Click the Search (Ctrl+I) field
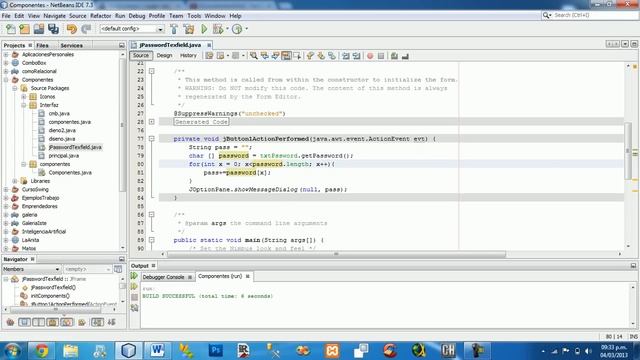 589,15
